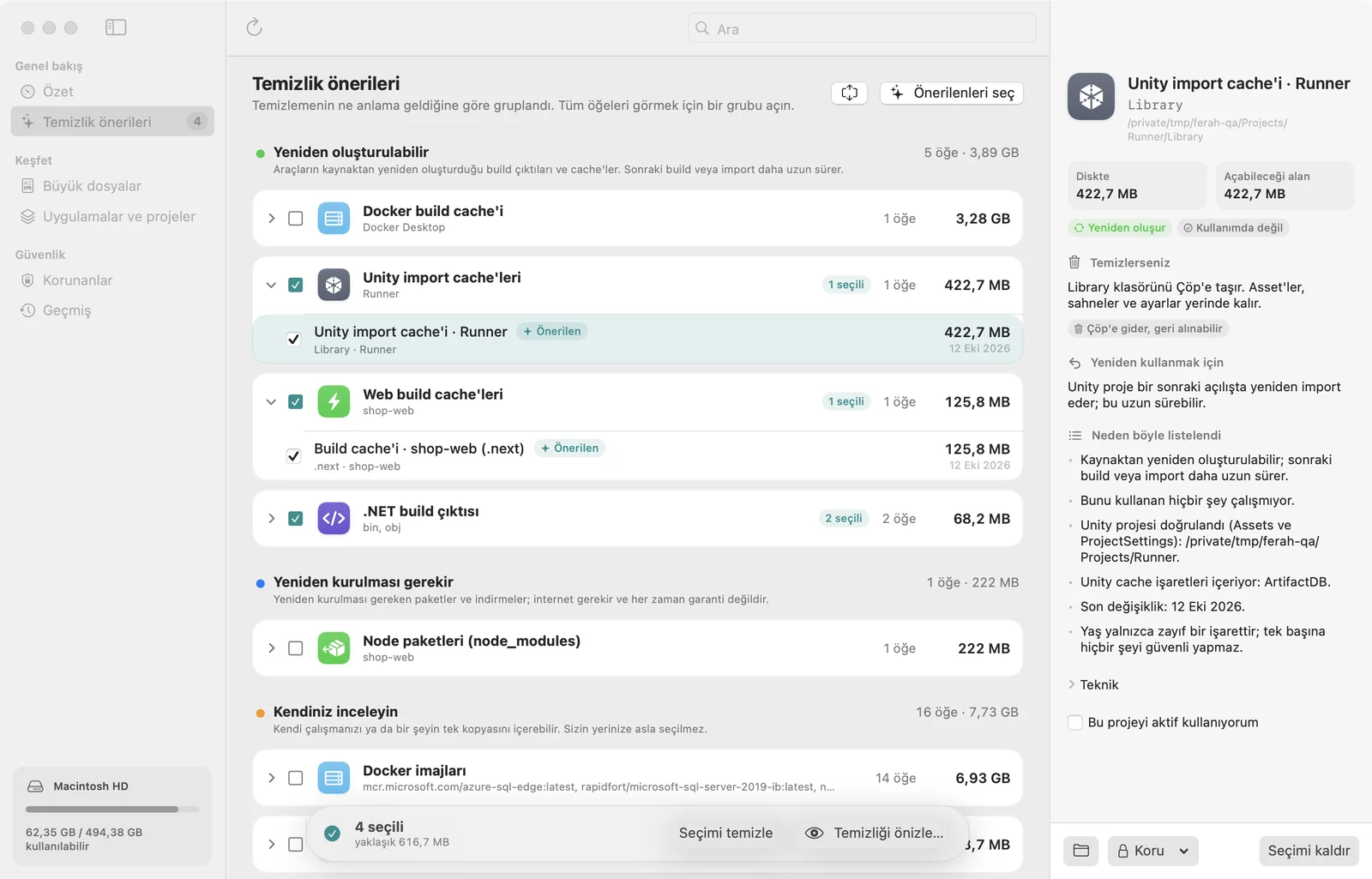The height and width of the screenshot is (879, 1372).
Task: Click the Seçimi kaldır button
Action: pyautogui.click(x=1309, y=851)
